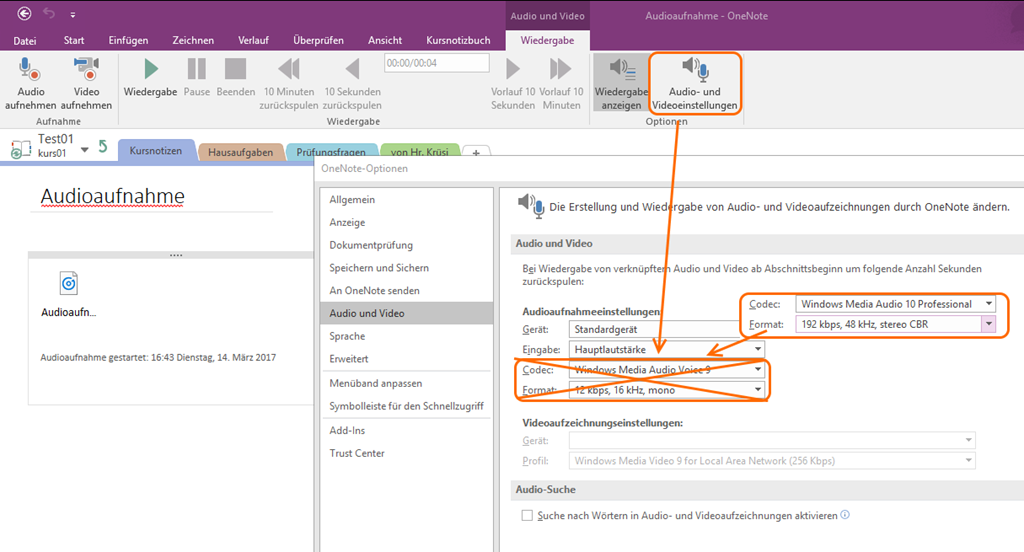Expand the Test01 notebook dropdown arrow
1024x552 pixels.
coord(85,149)
